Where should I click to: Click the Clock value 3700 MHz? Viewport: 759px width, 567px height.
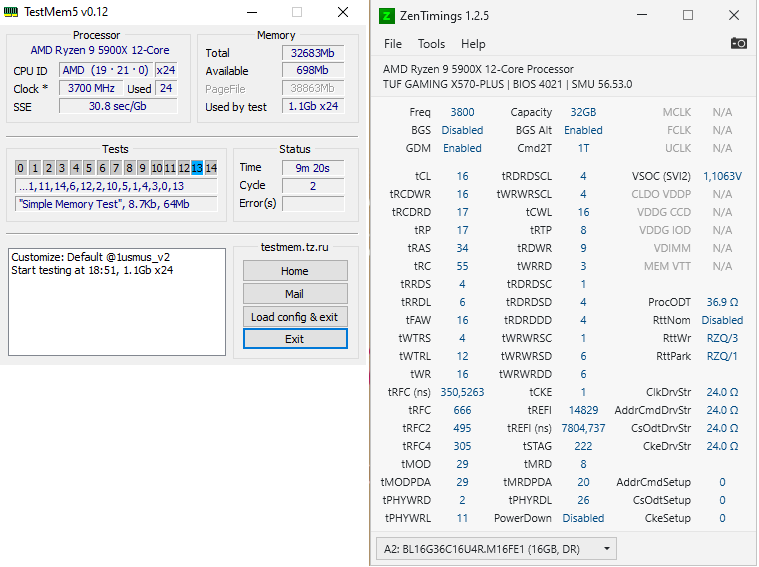[x=91, y=88]
